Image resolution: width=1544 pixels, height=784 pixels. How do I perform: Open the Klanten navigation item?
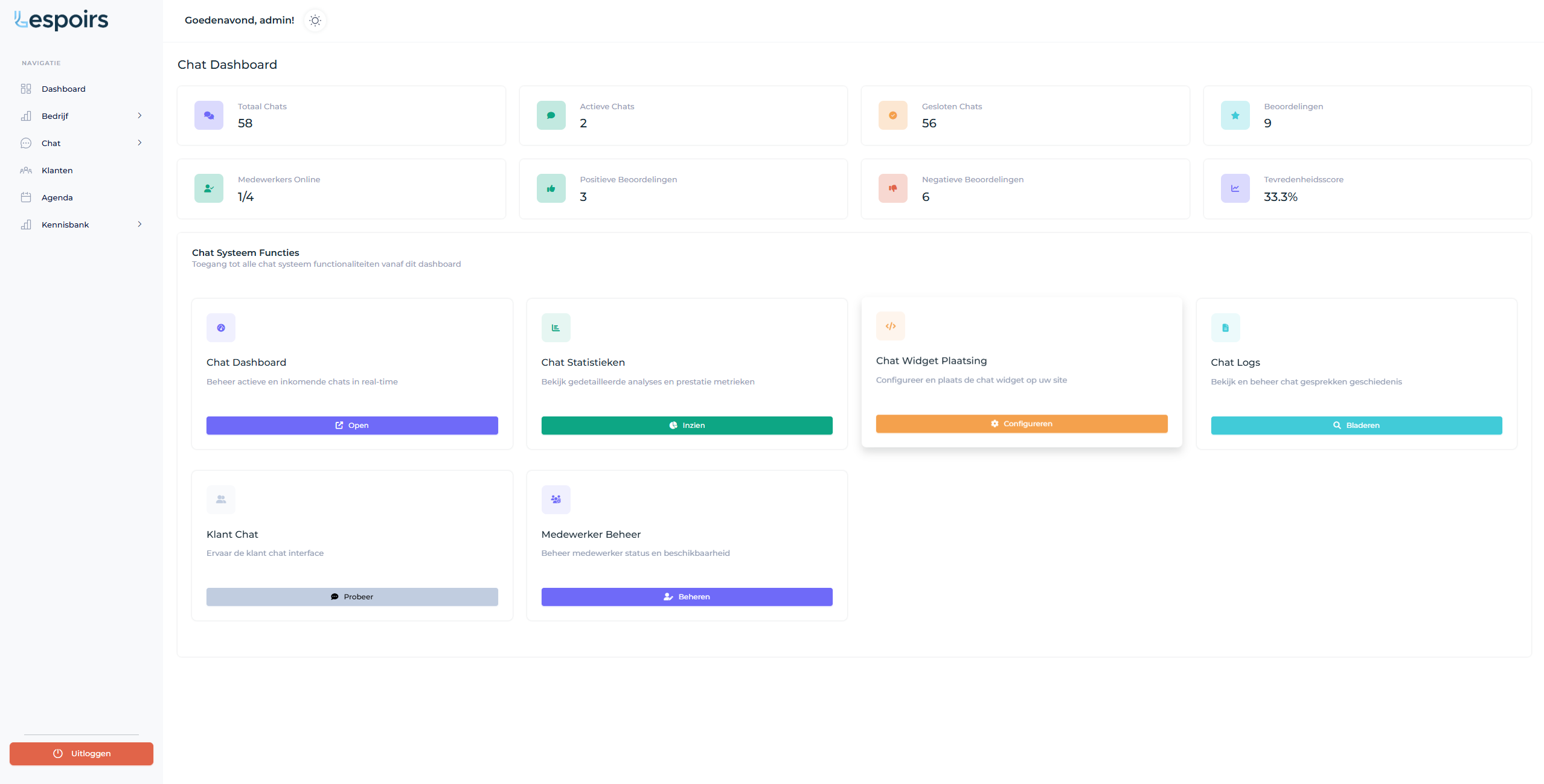pyautogui.click(x=57, y=170)
